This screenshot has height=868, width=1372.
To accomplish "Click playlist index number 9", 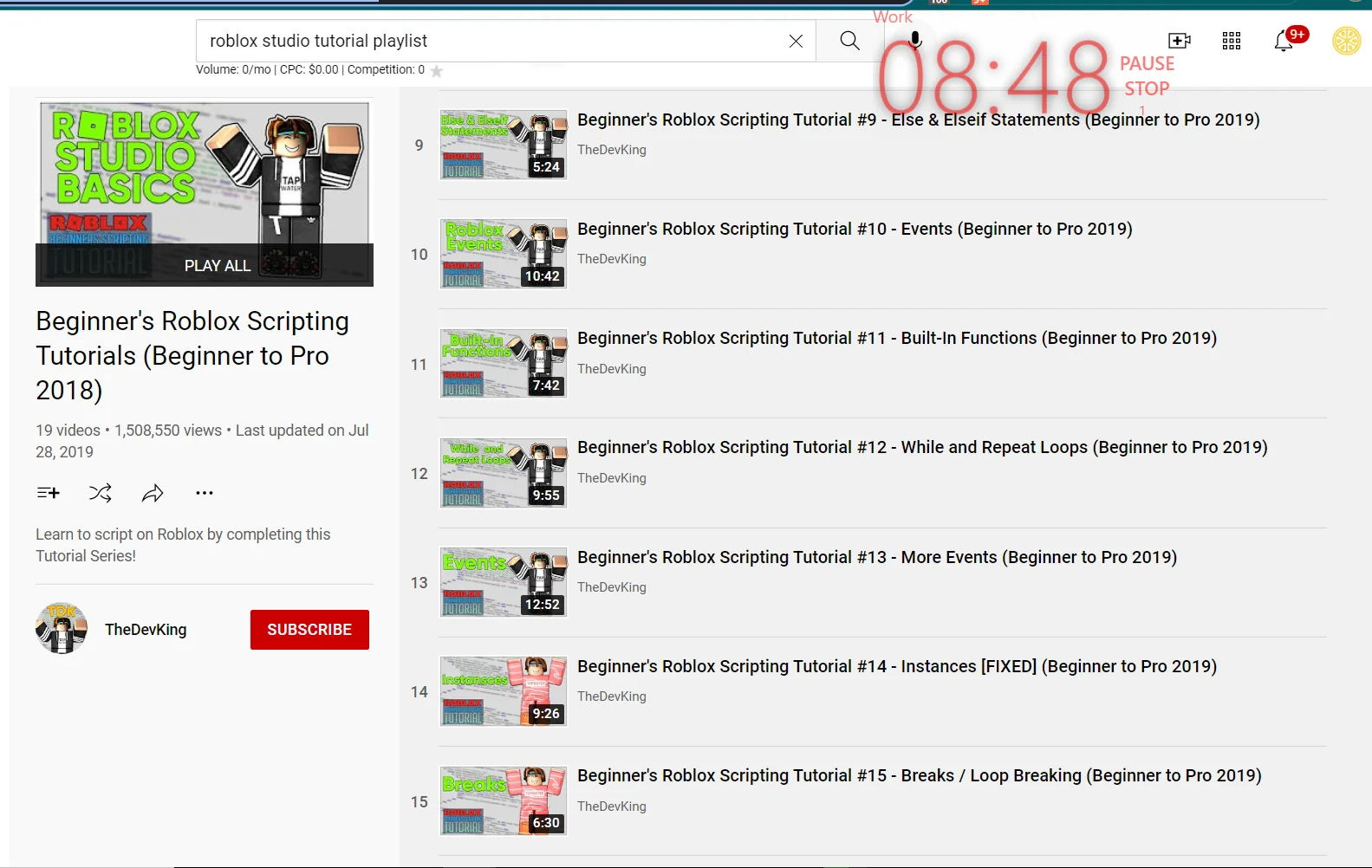I will pyautogui.click(x=419, y=145).
